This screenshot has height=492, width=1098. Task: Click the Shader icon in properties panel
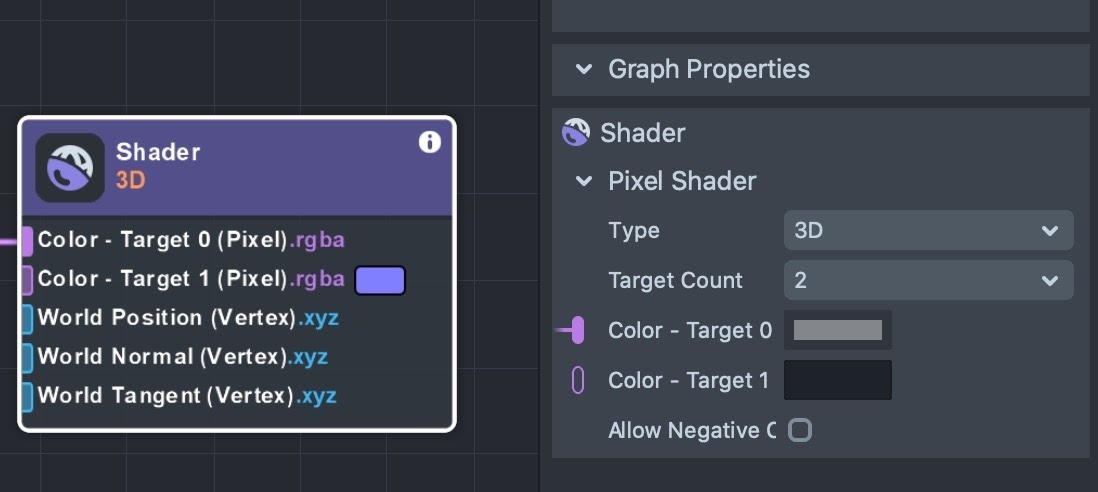(576, 133)
